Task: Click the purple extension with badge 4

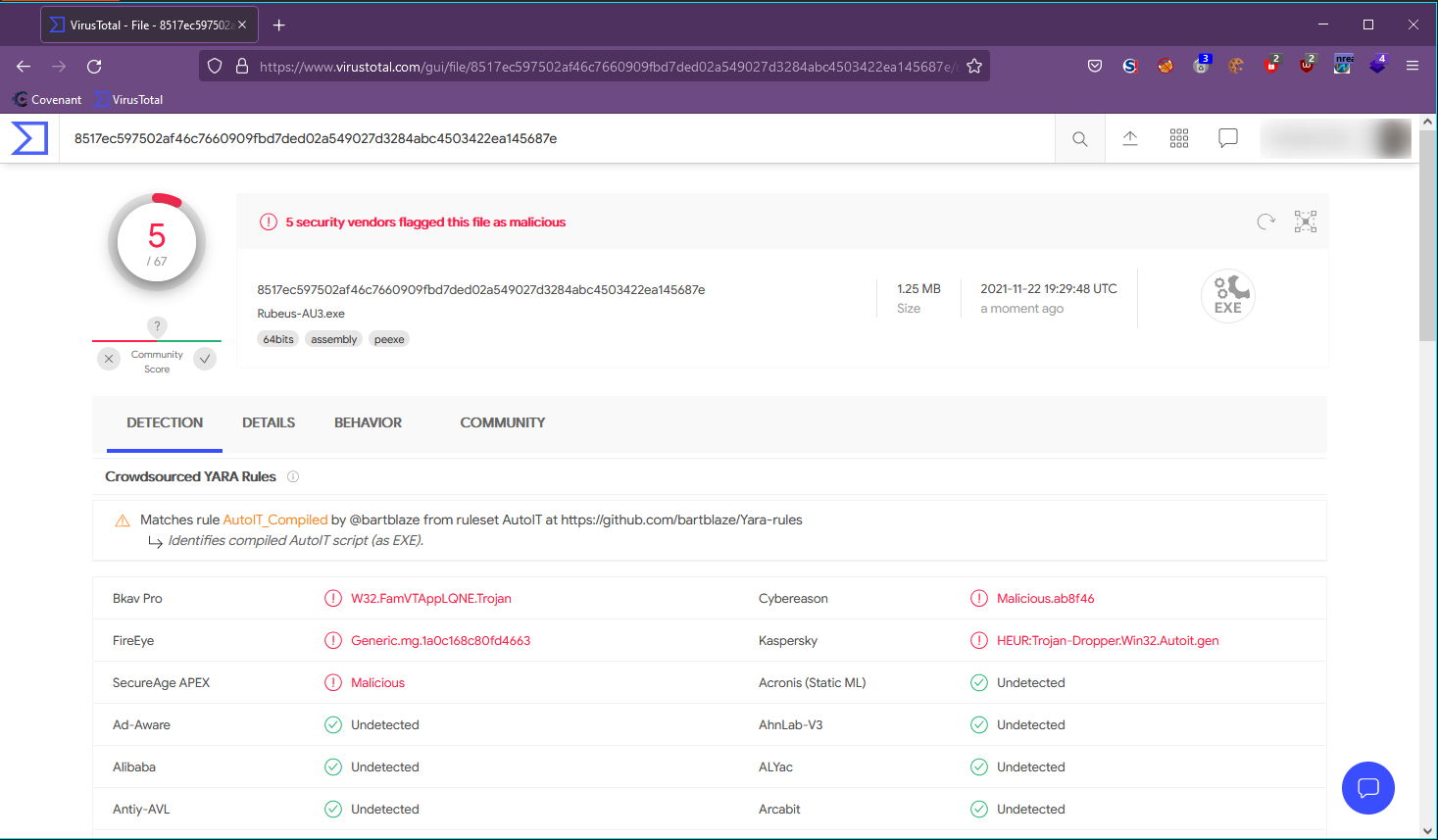Action: click(1378, 66)
